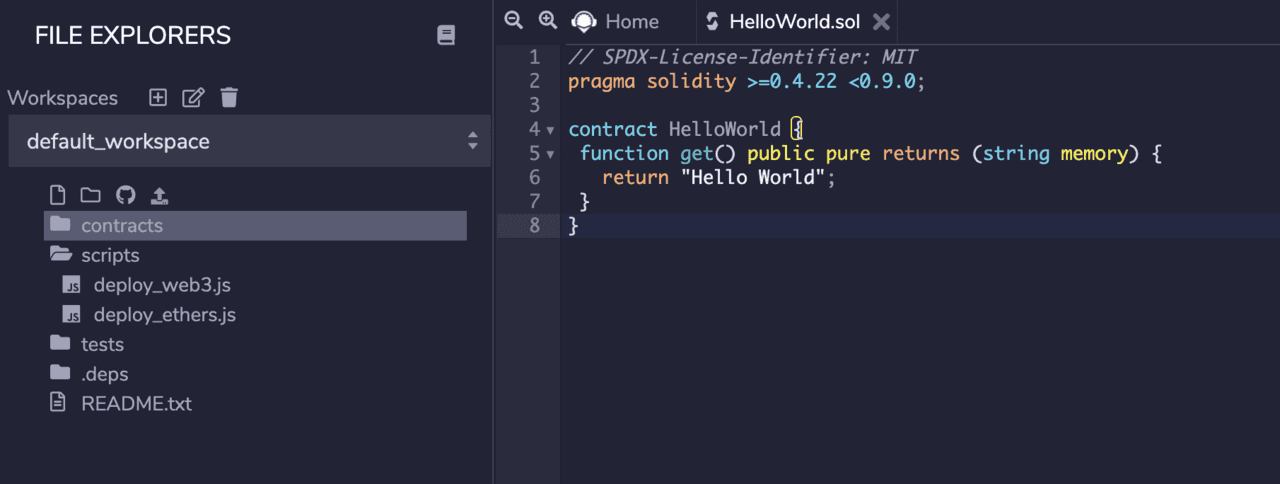Viewport: 1280px width, 484px height.
Task: Collapse the scripts folder
Action: coord(110,255)
